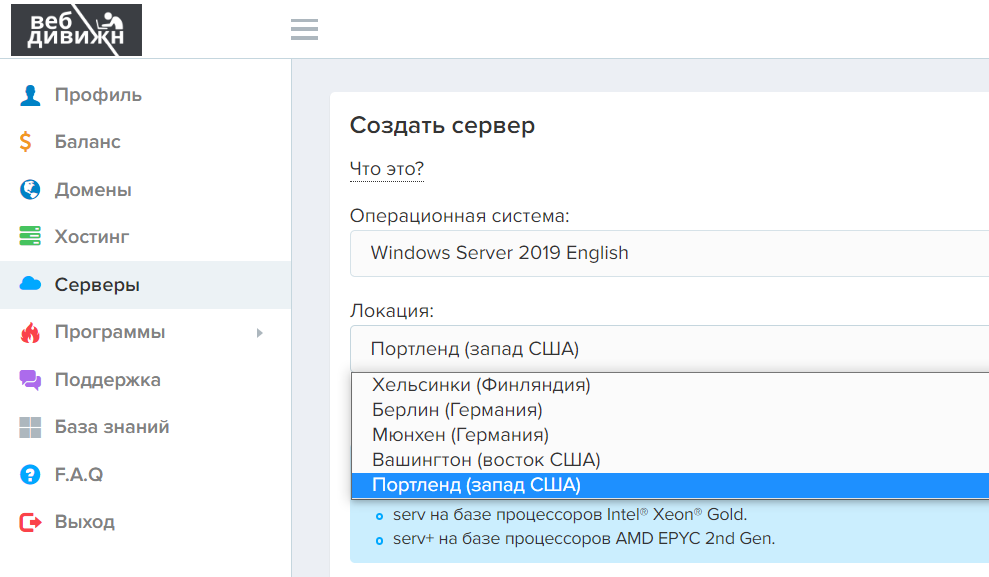Click the Выход logout icon
The image size is (989, 577).
30,522
